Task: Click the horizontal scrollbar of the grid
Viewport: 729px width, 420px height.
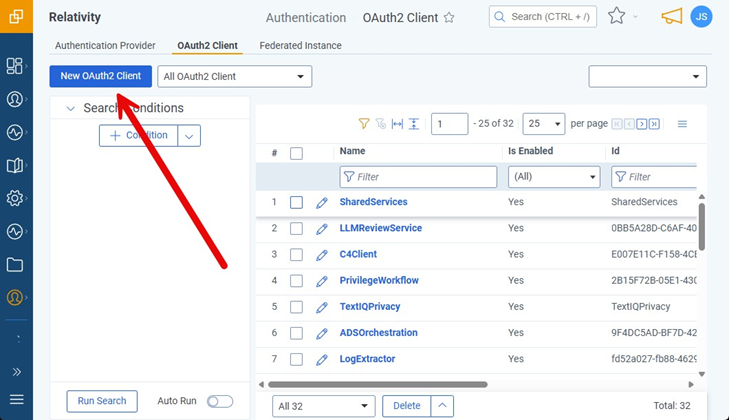Action: point(378,385)
